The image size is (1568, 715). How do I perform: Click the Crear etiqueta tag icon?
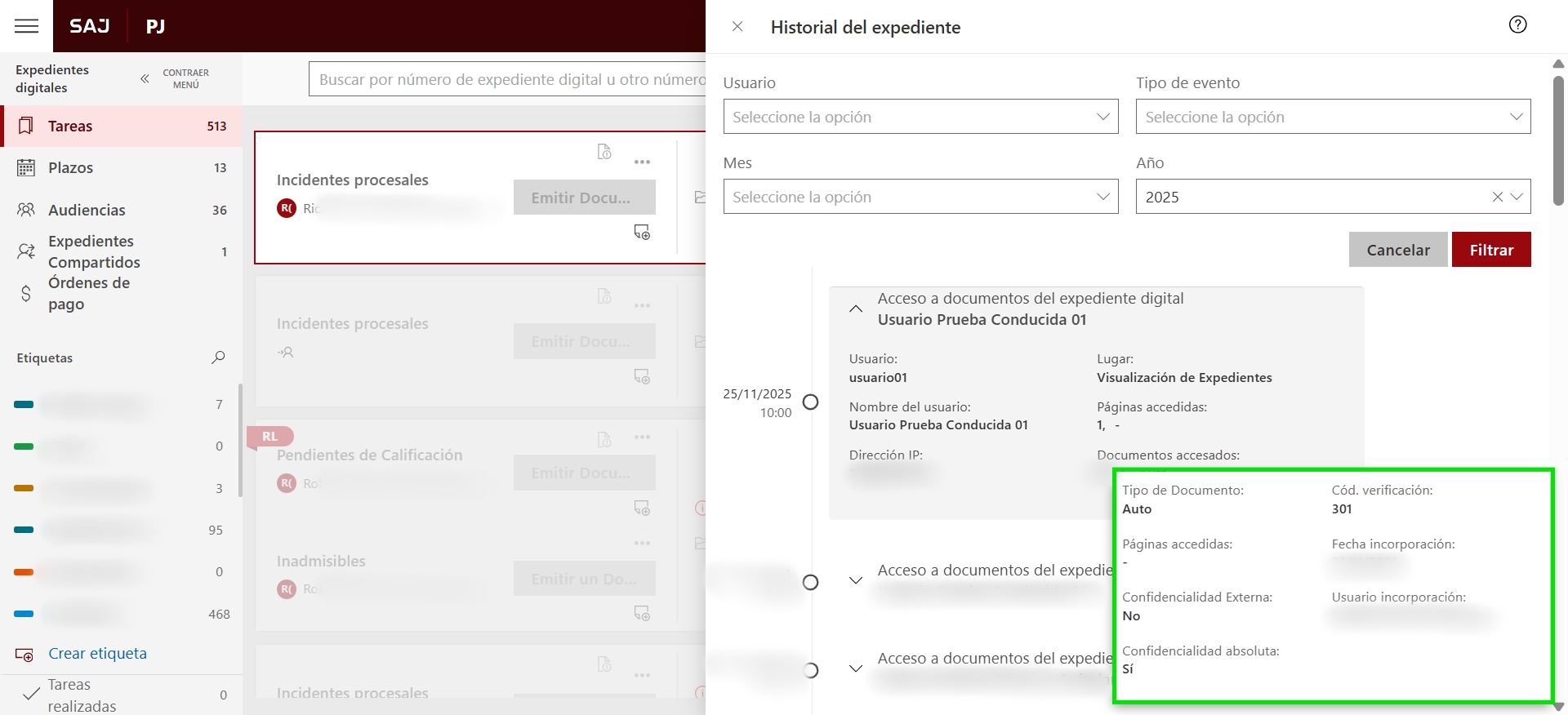(x=24, y=655)
